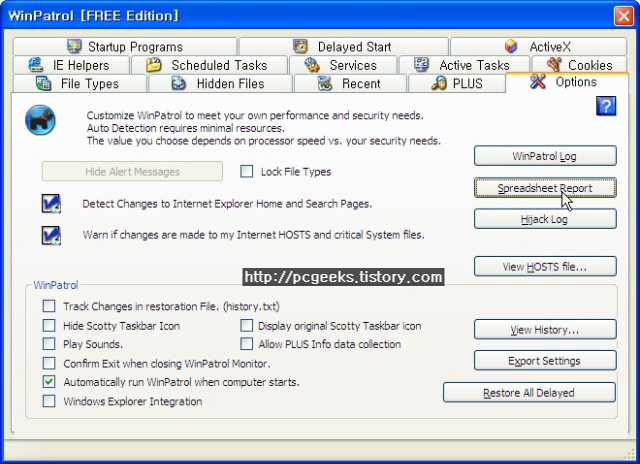Click the IE Helpers tab icon

point(36,64)
